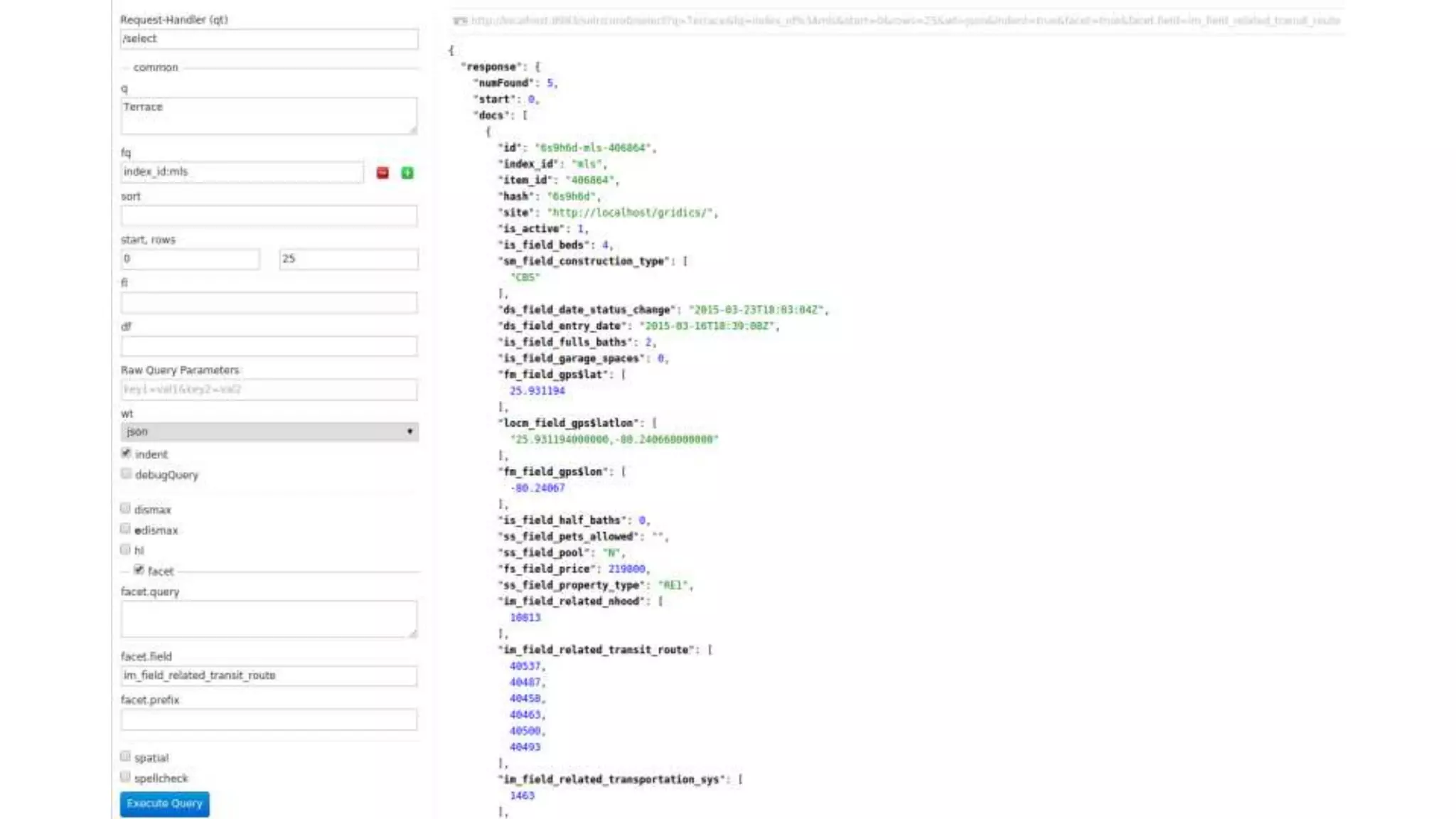Click the Raw Query Parameters field
This screenshot has height=819, width=1456.
point(269,390)
